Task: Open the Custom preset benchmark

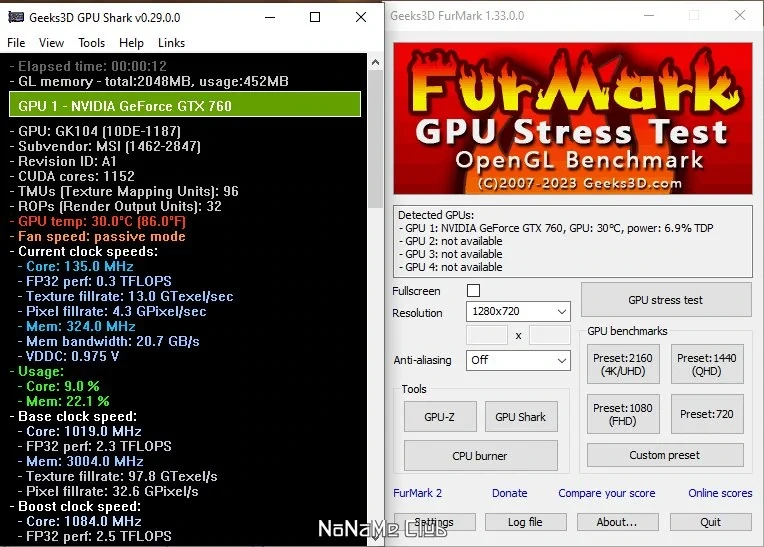Action: 665,455
